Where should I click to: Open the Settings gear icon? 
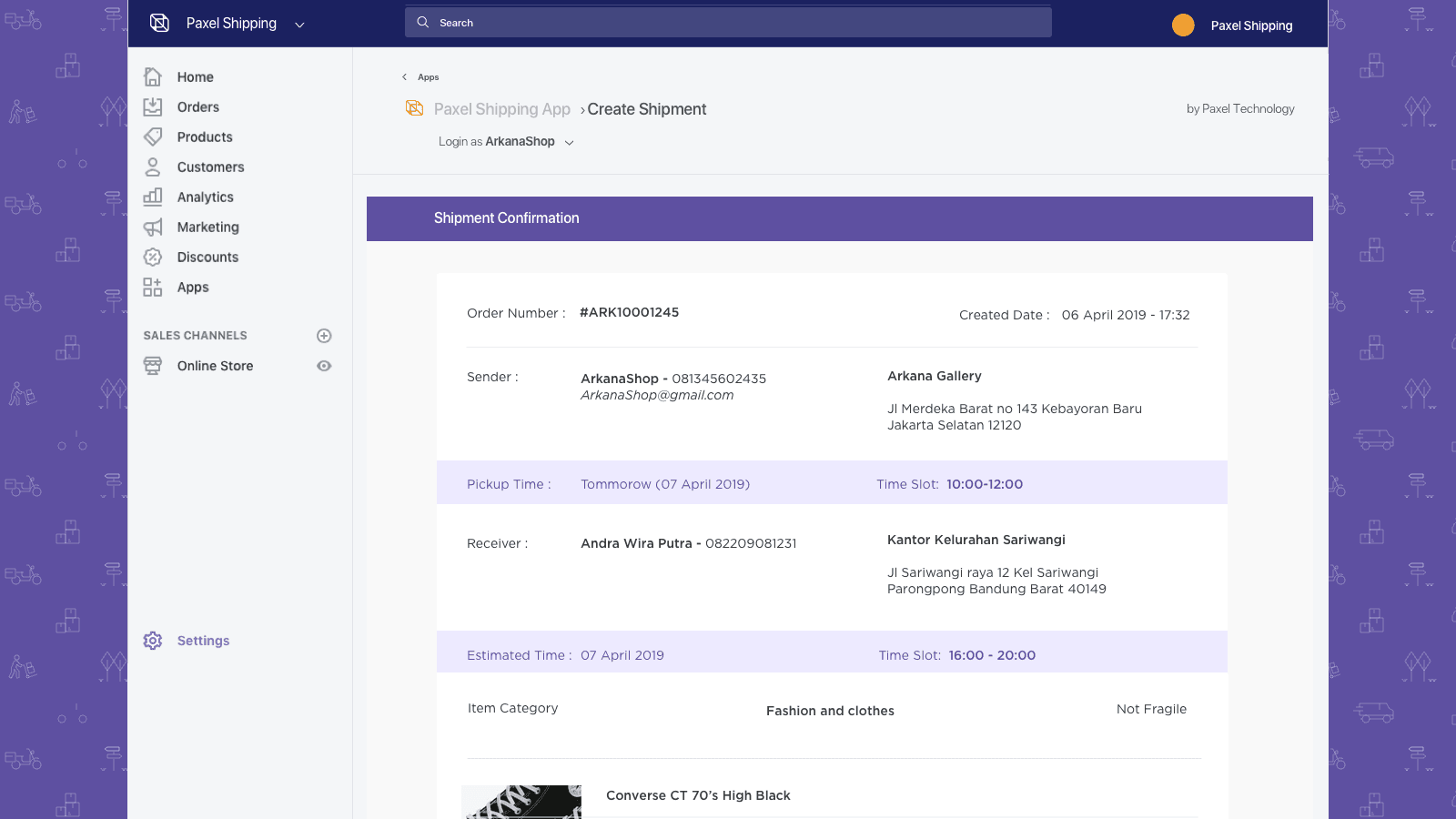point(153,641)
